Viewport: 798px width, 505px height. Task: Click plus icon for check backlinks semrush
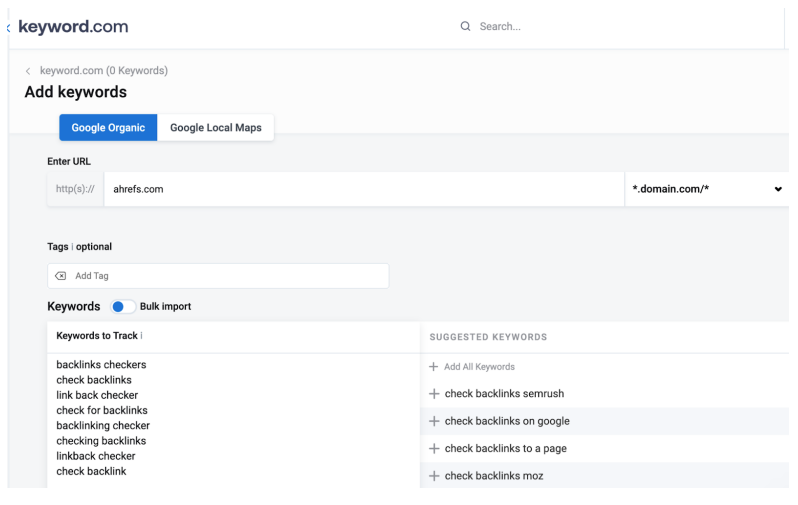(434, 394)
